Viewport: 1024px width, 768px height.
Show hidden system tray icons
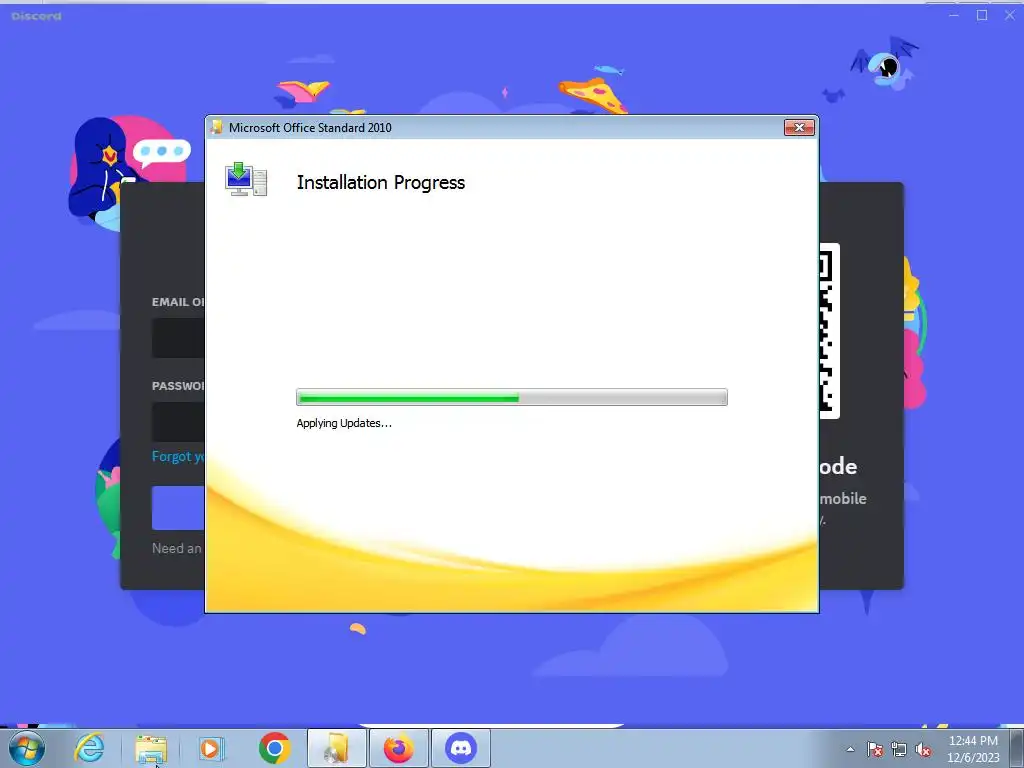(x=850, y=749)
